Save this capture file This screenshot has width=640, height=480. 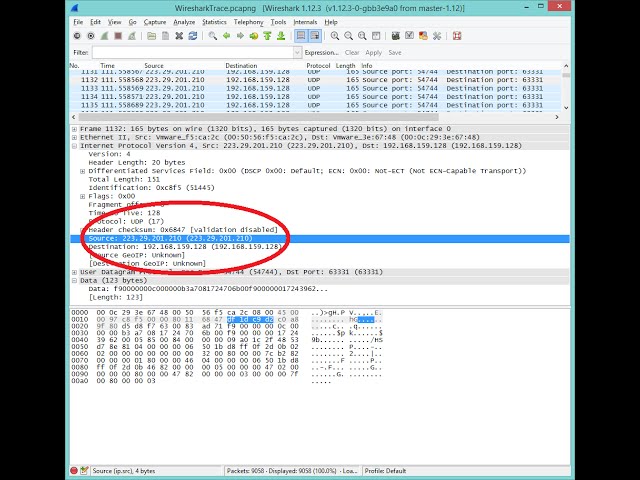click(165, 36)
